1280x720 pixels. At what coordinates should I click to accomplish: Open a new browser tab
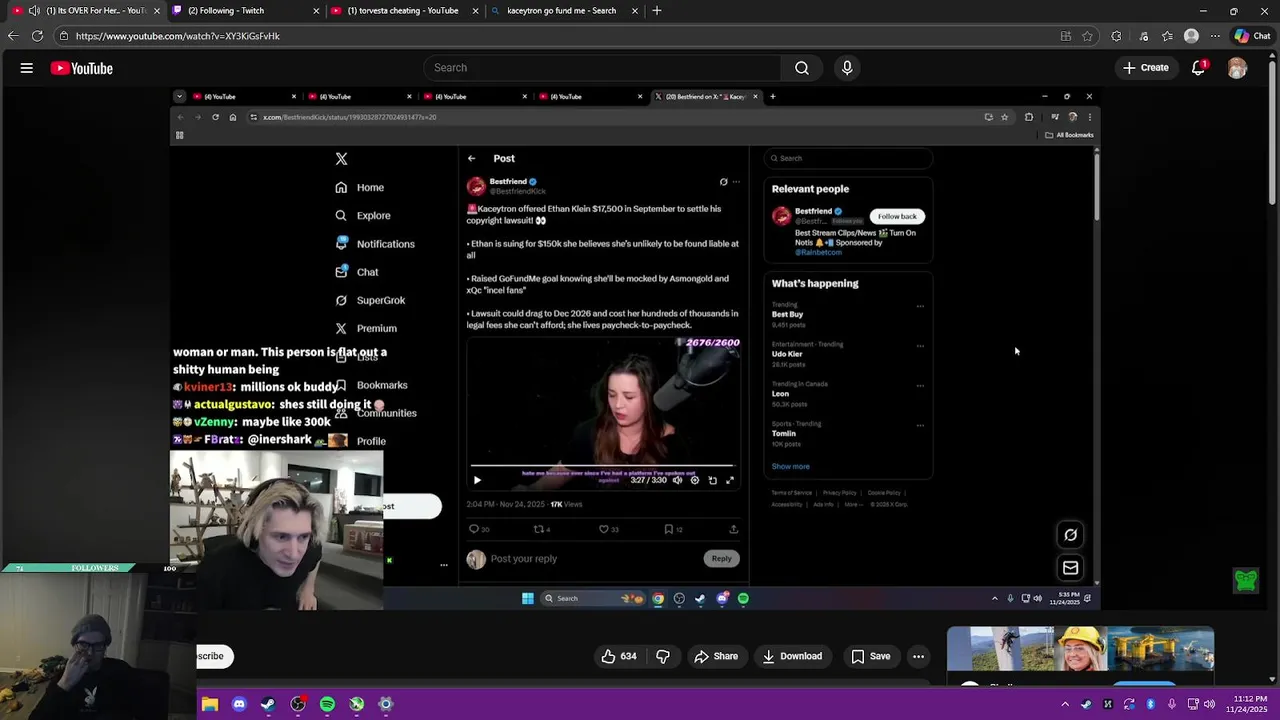(x=657, y=10)
